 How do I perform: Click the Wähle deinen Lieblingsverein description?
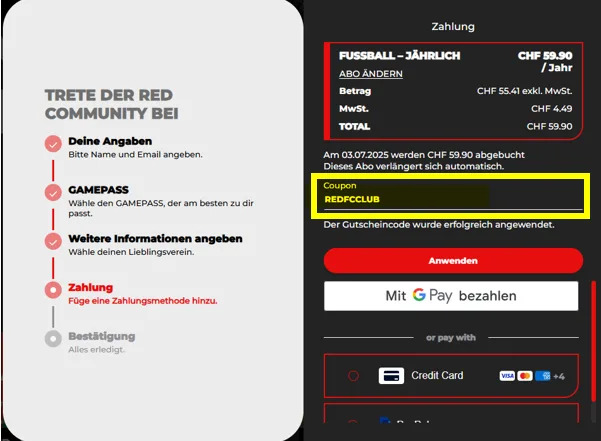[131, 252]
